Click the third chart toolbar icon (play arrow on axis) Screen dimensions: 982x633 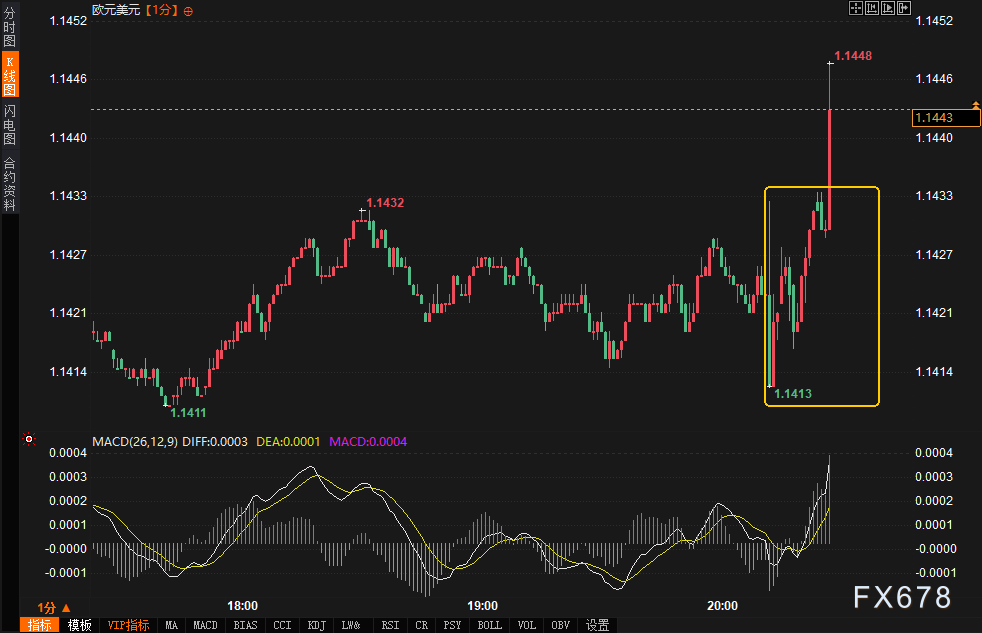(887, 8)
